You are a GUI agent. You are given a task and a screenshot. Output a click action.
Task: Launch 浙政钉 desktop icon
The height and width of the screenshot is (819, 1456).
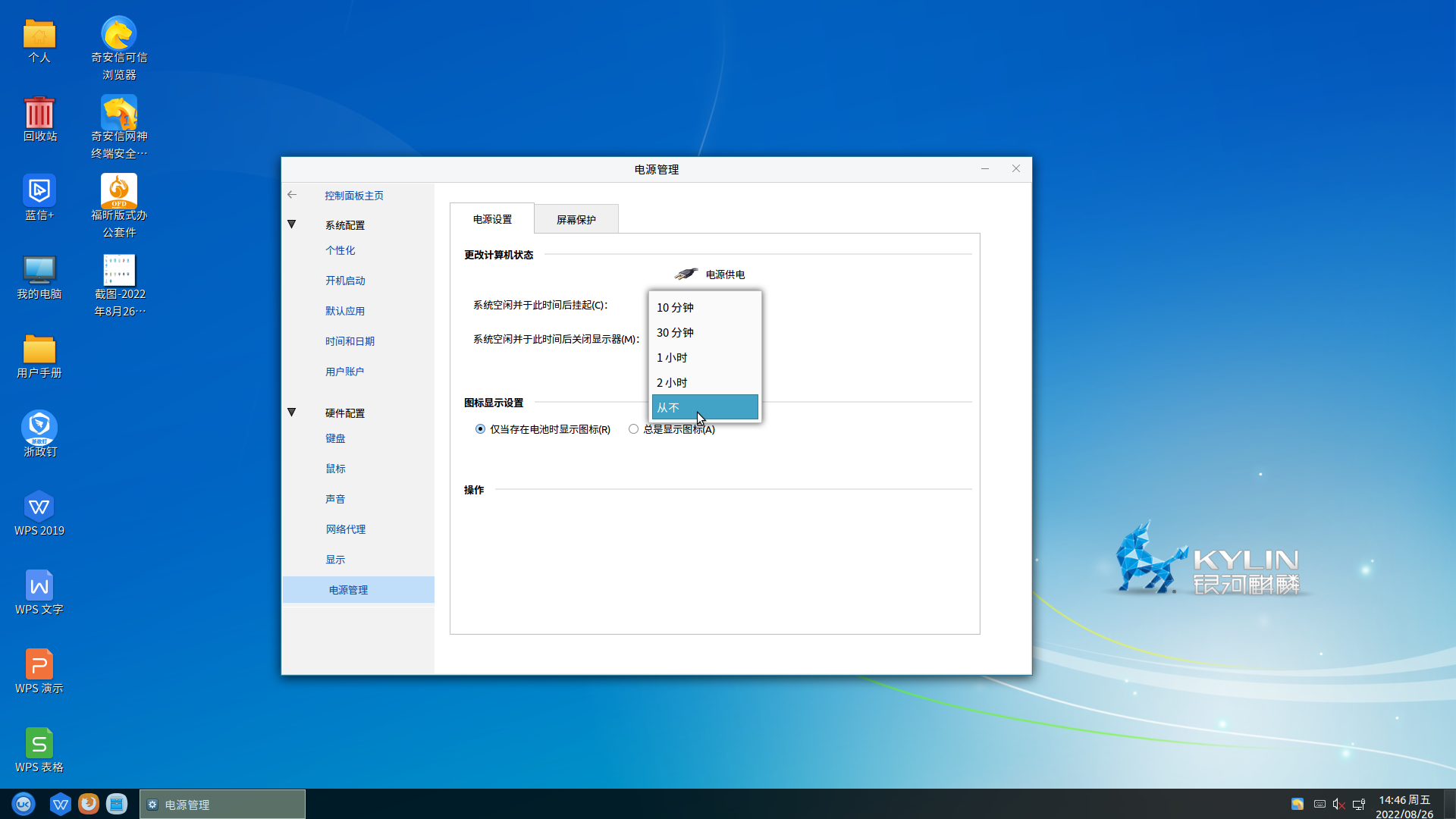click(39, 428)
